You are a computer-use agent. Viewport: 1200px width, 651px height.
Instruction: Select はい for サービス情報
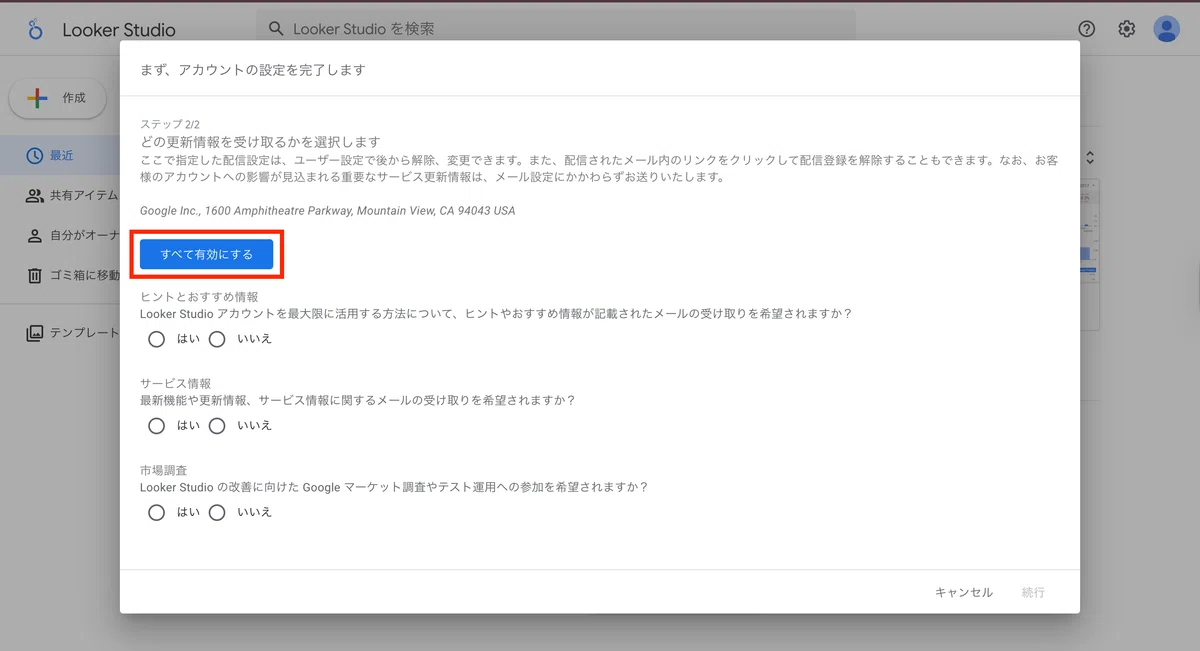(x=156, y=426)
